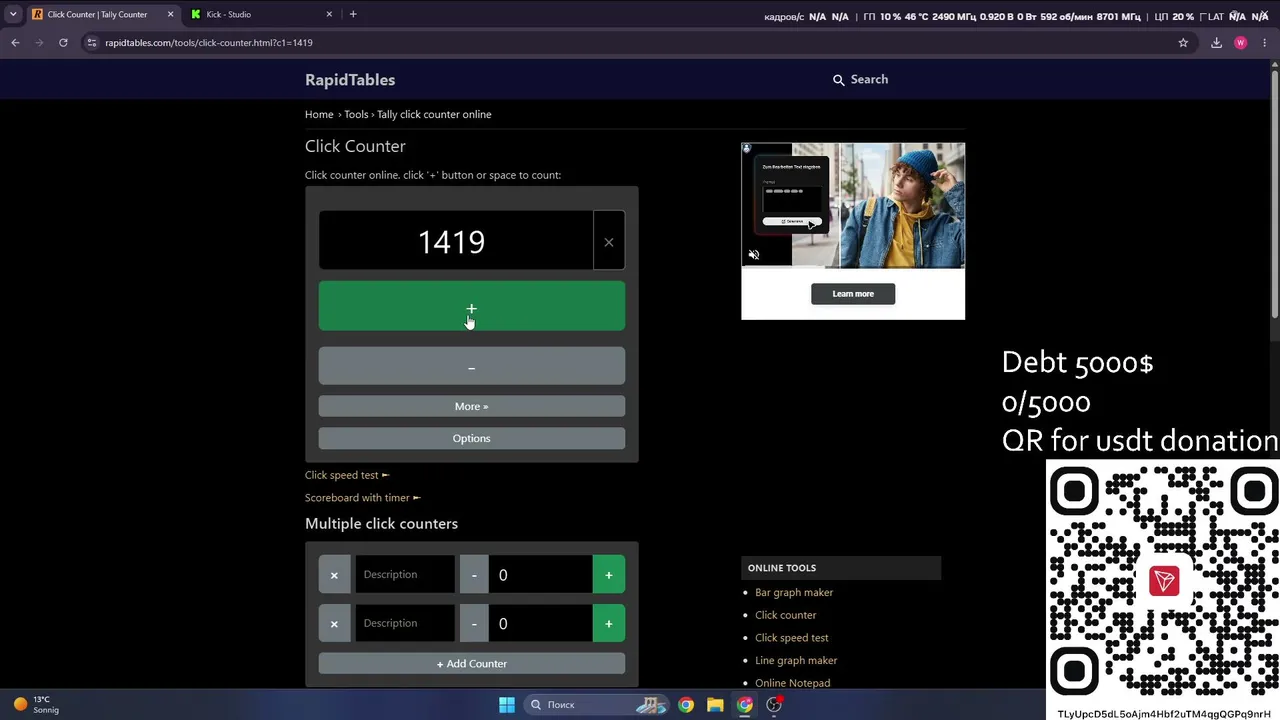Open the counter Options button
Screen dimensions: 1280x720
coord(472,438)
